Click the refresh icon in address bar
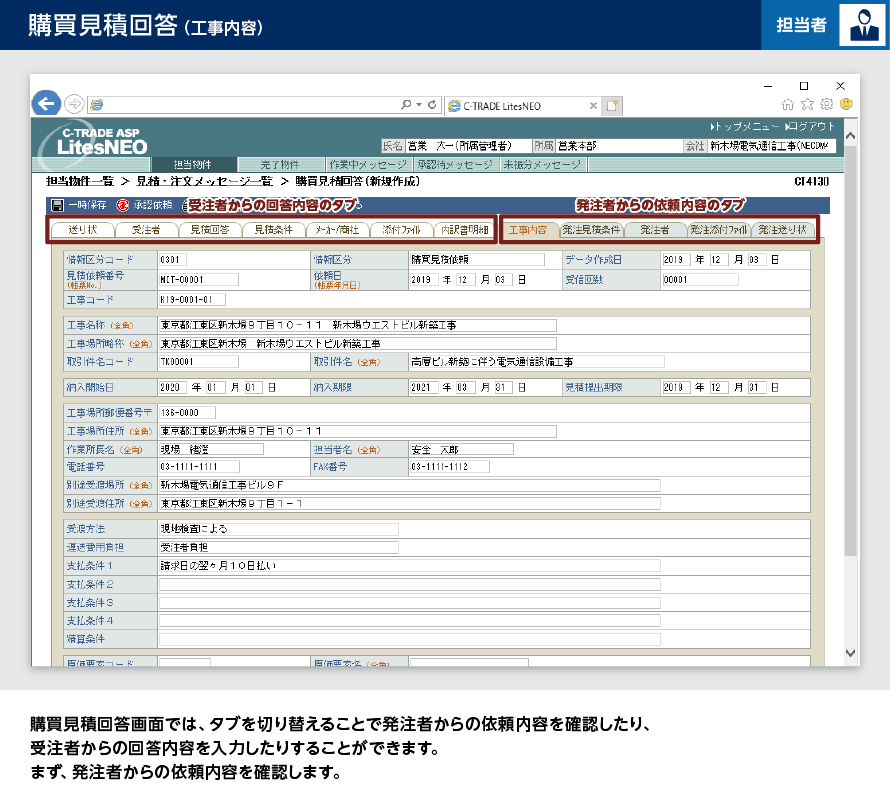Image resolution: width=890 pixels, height=810 pixels. tap(431, 104)
